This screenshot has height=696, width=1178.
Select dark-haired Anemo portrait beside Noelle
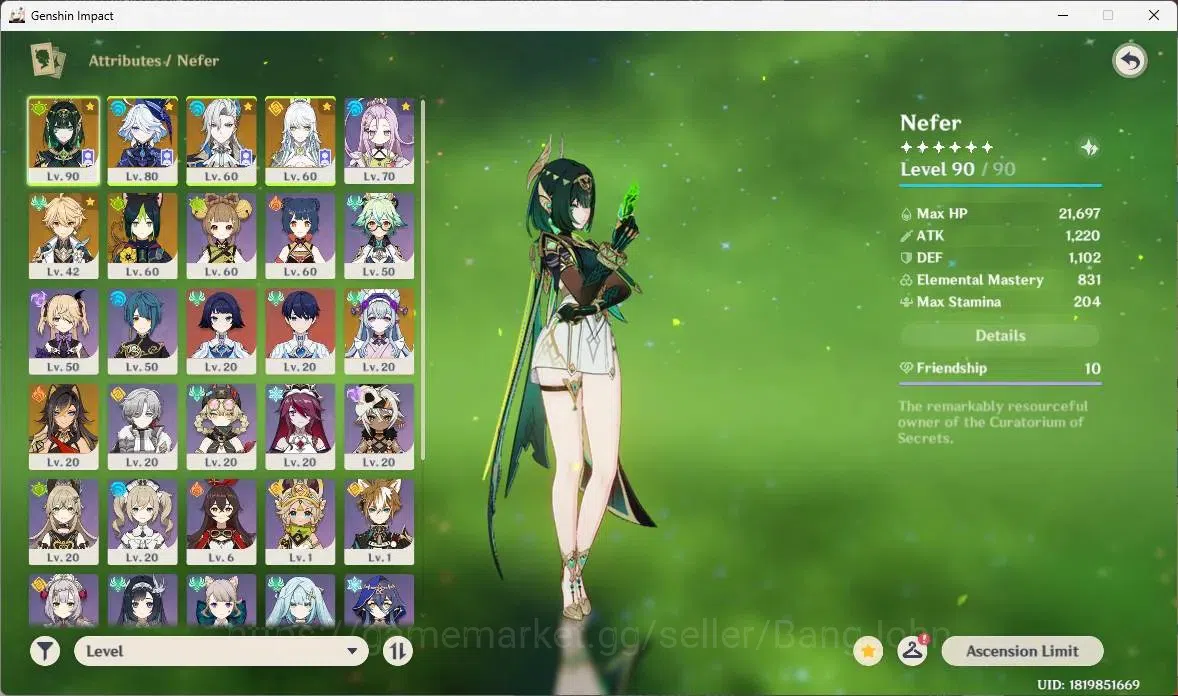tap(142, 601)
